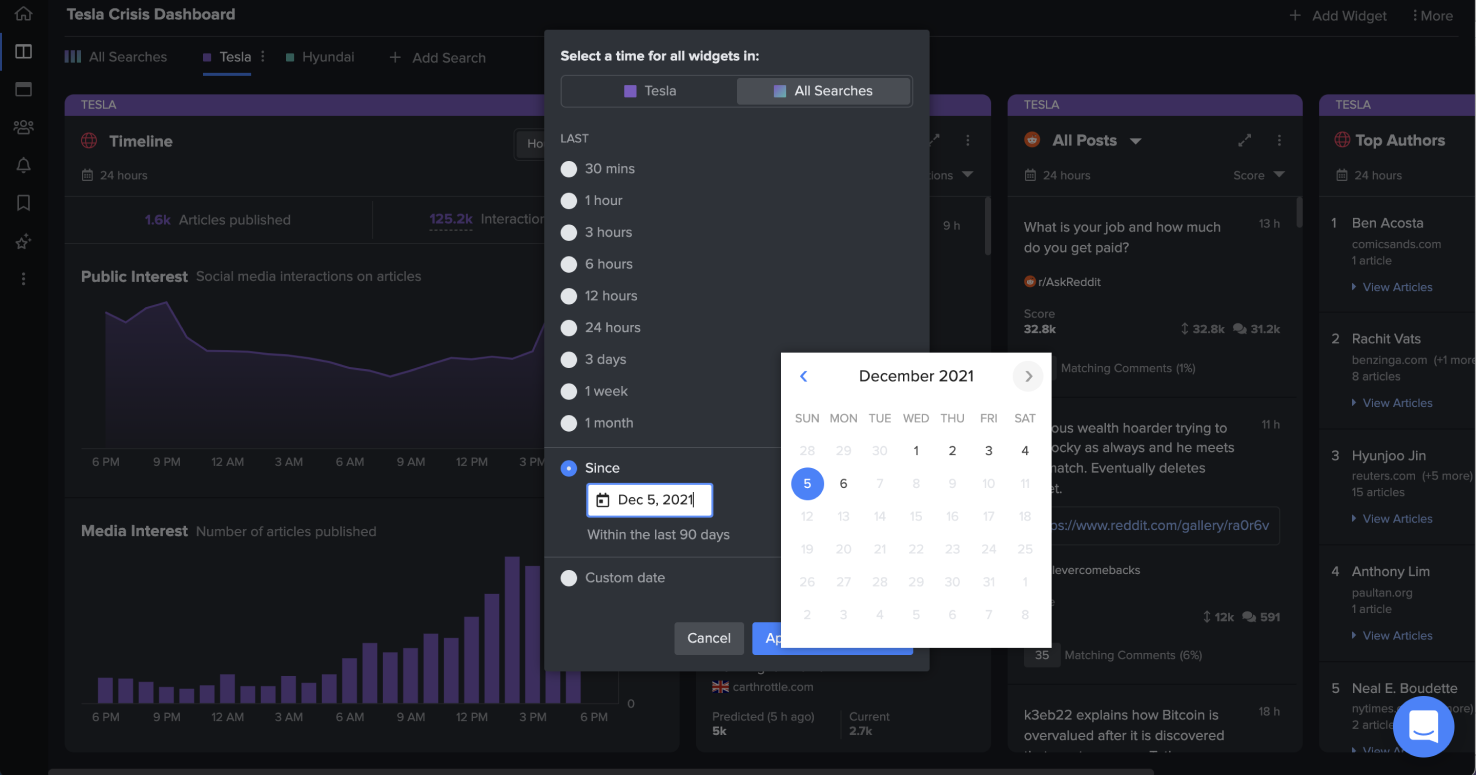Select the 3 hours radio option

click(569, 233)
